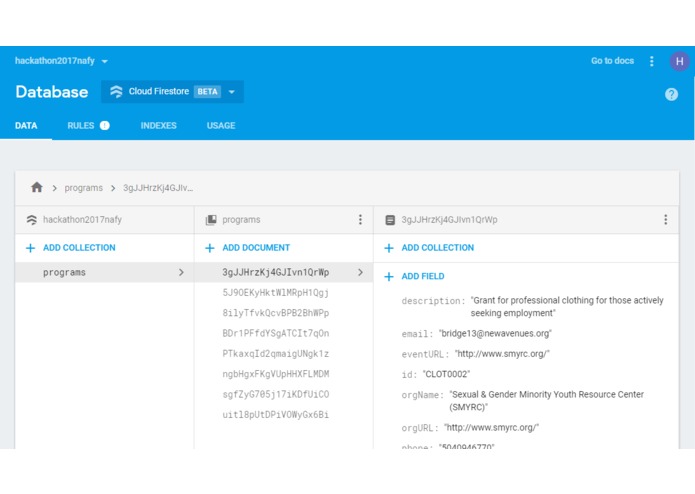The height and width of the screenshot is (494, 695).
Task: Open document uitl8pUtDPiV0WyGx6Bi
Action: click(x=276, y=415)
